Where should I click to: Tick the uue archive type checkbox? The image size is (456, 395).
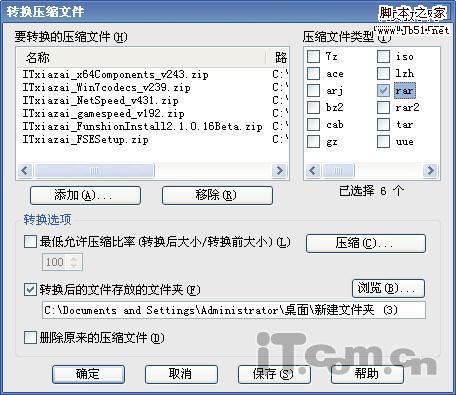point(383,141)
